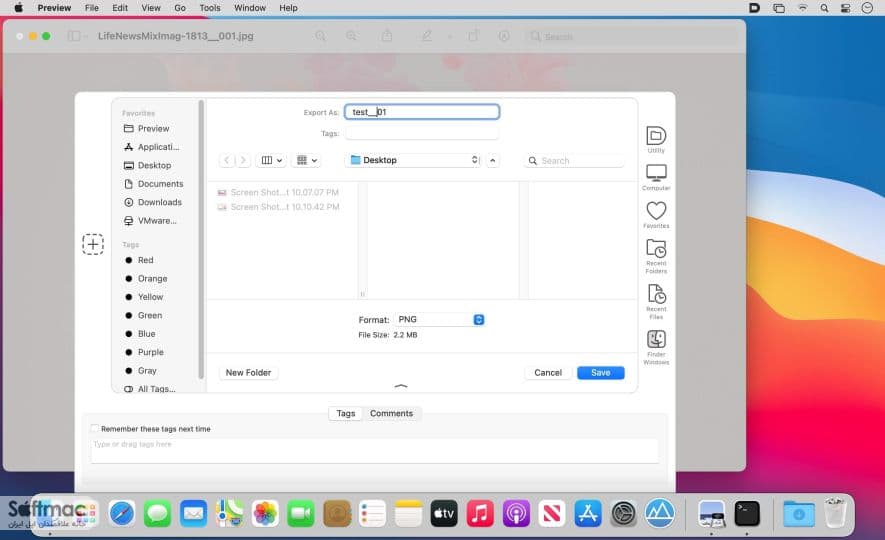The width and height of the screenshot is (885, 540).
Task: Click Markup pen icon in Preview toolbar
Action: [x=427, y=36]
